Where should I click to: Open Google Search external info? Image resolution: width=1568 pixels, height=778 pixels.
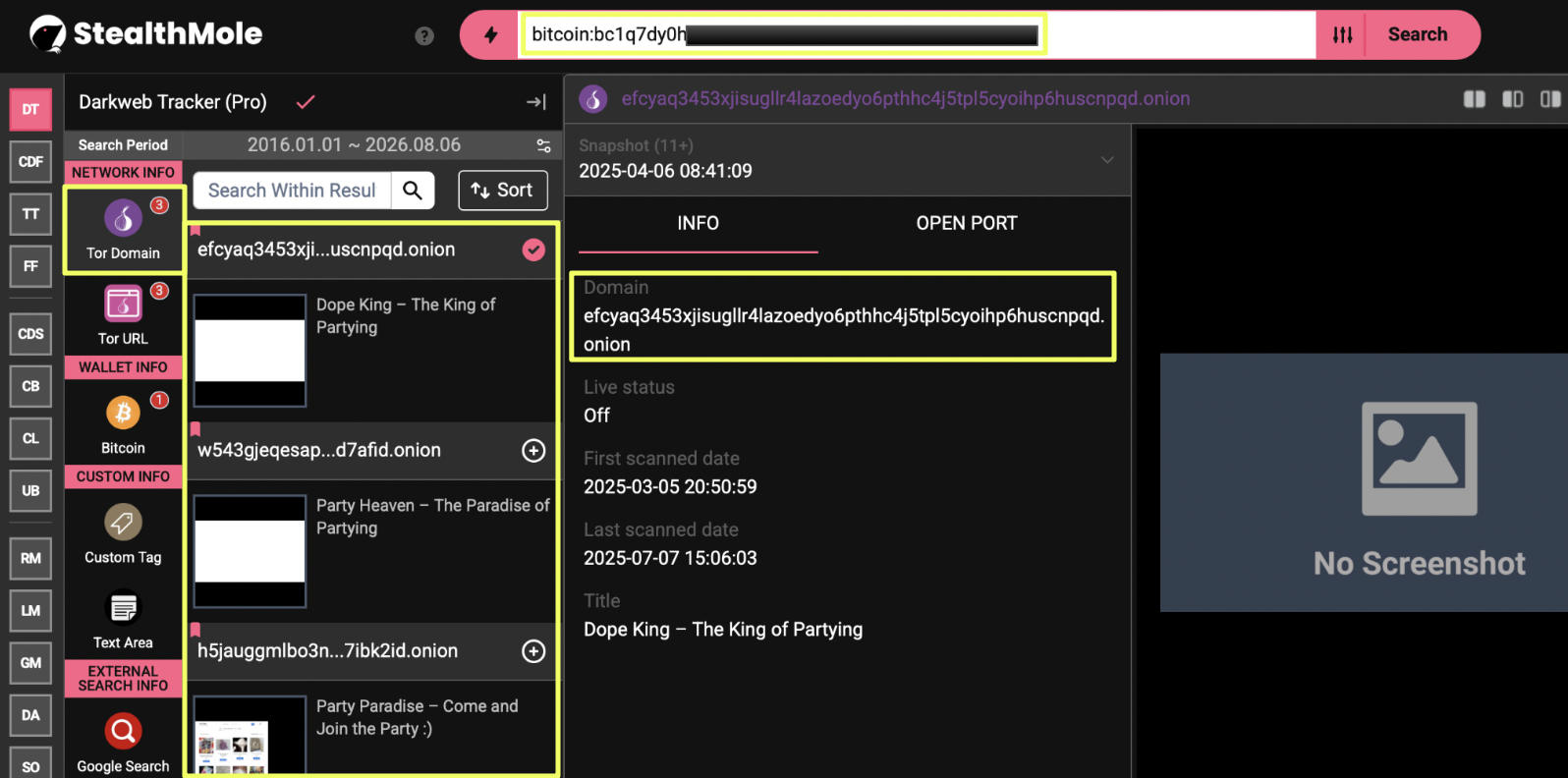tap(123, 743)
